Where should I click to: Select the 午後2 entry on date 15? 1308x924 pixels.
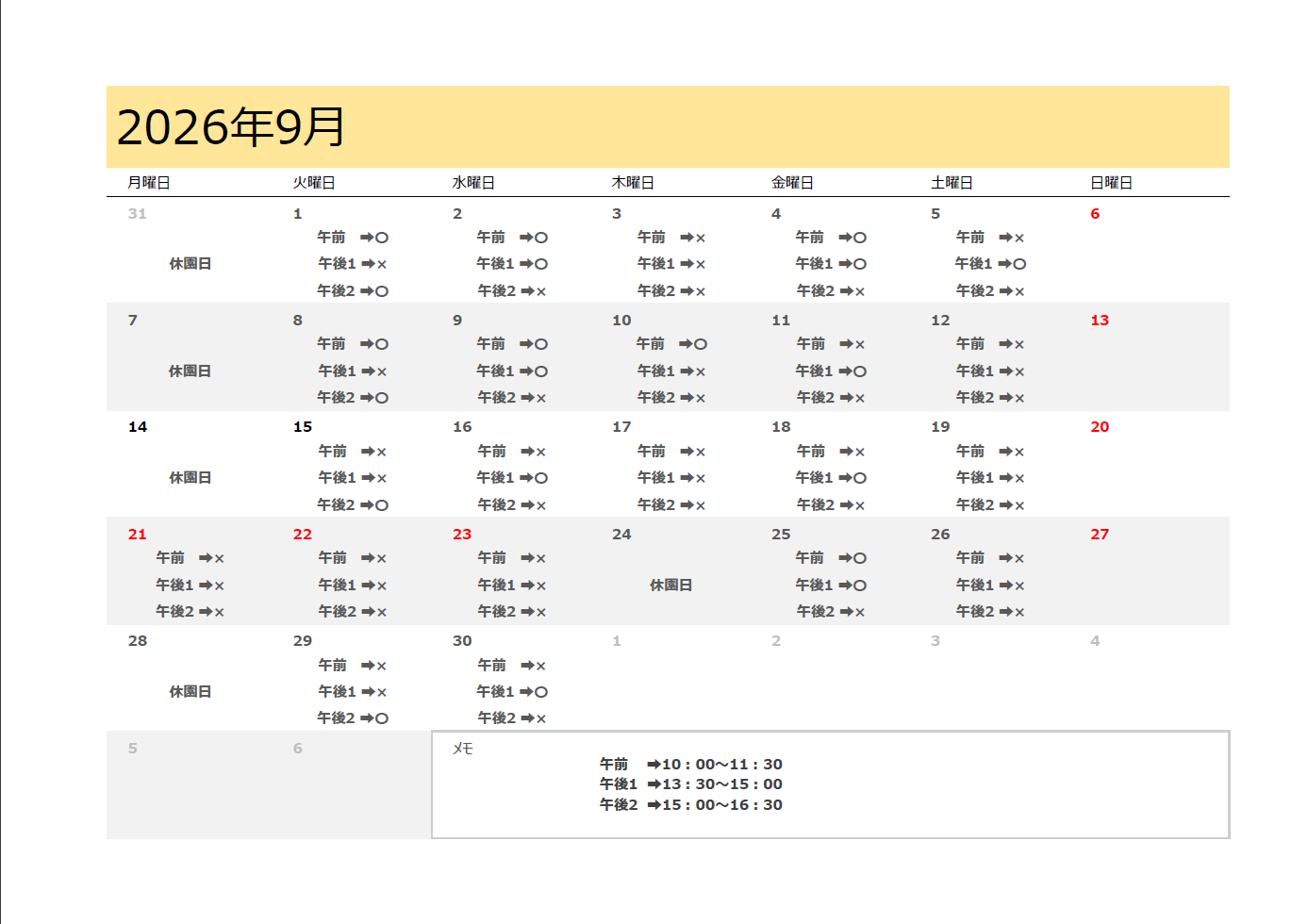(x=353, y=505)
